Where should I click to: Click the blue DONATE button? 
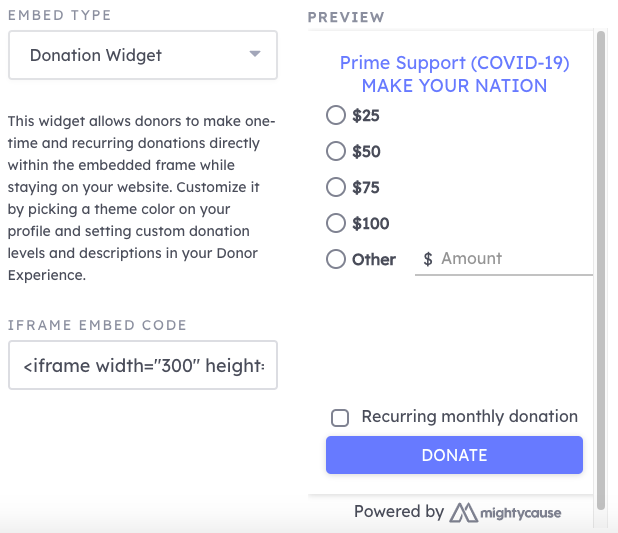click(x=454, y=455)
